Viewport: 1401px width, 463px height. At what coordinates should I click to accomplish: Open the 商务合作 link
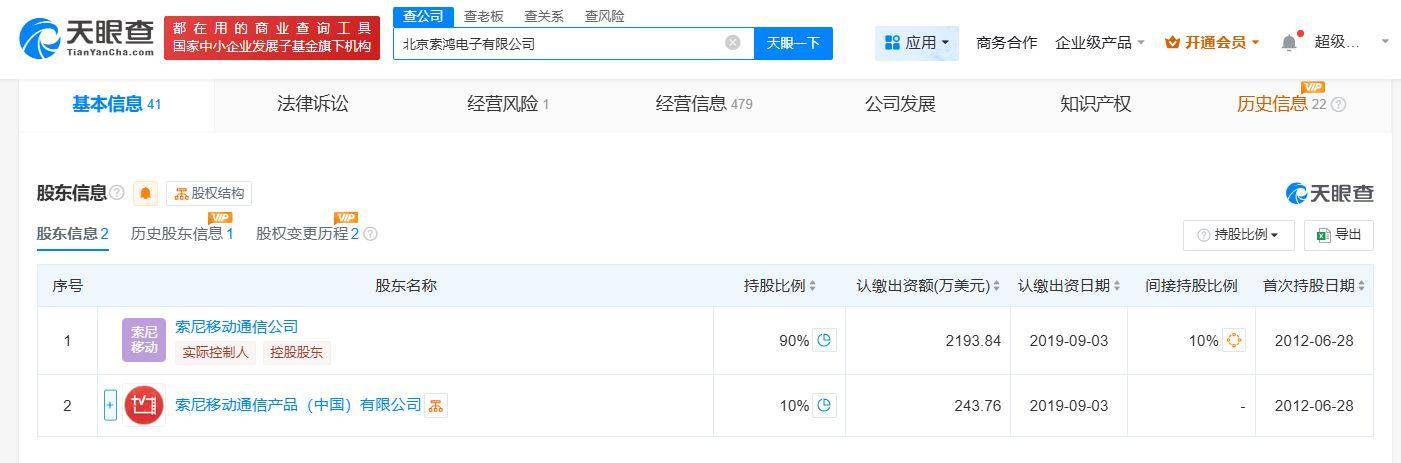point(1006,43)
